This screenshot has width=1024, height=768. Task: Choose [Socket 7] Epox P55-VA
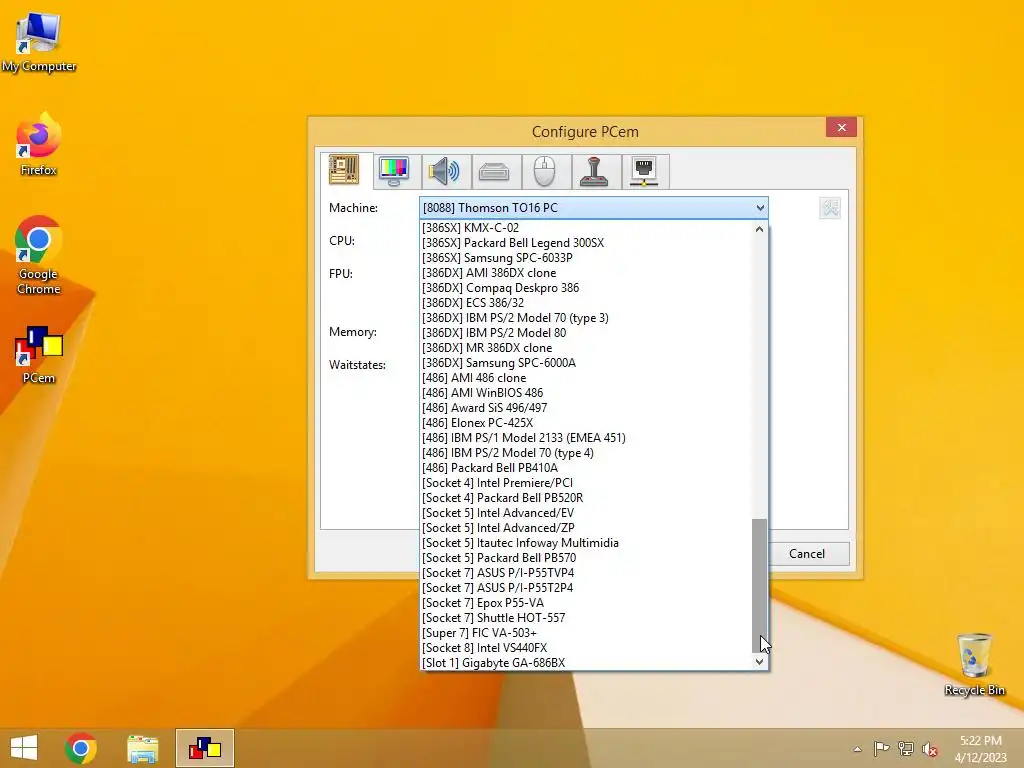pyautogui.click(x=586, y=603)
